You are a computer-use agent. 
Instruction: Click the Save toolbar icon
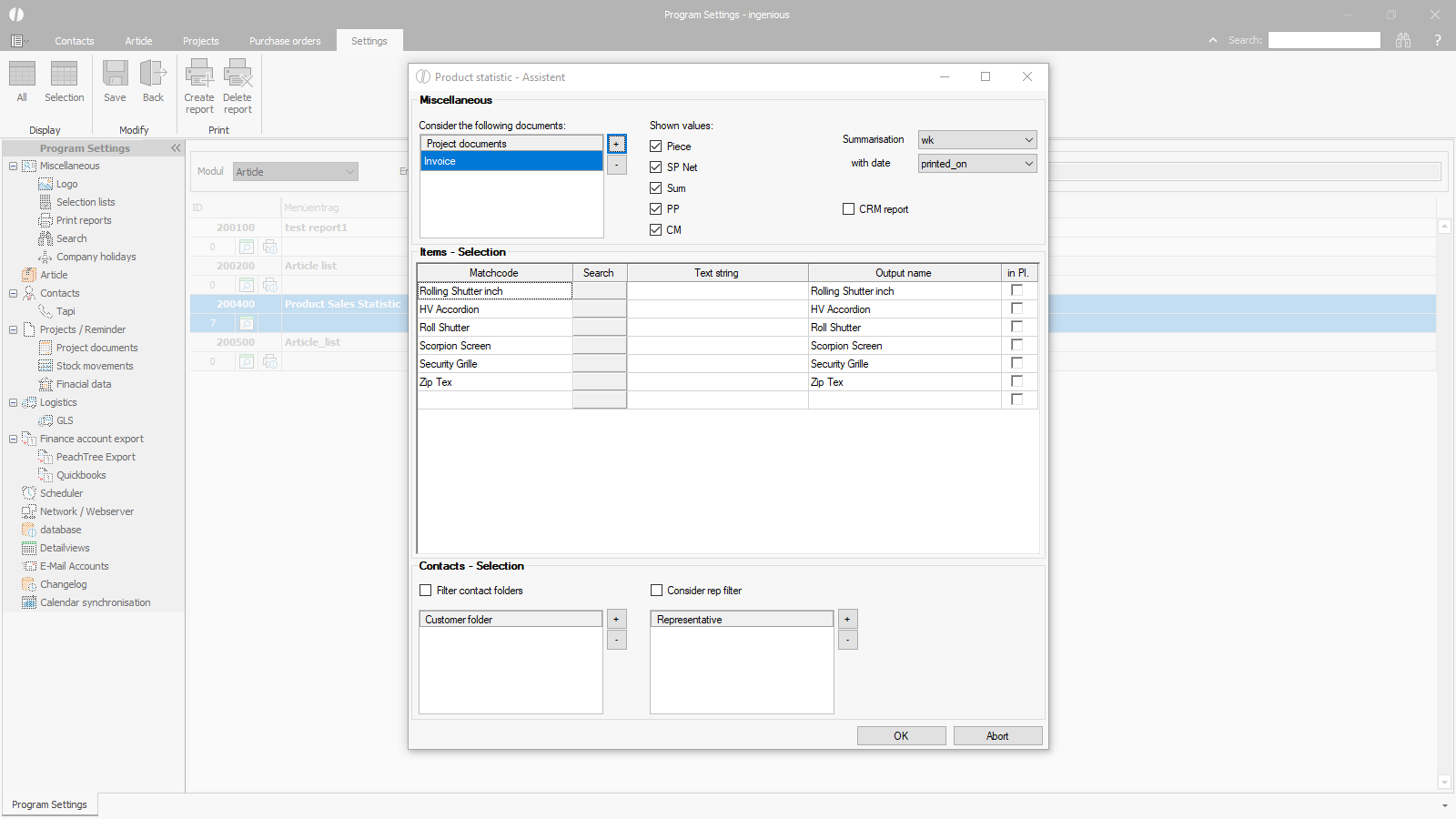(115, 75)
